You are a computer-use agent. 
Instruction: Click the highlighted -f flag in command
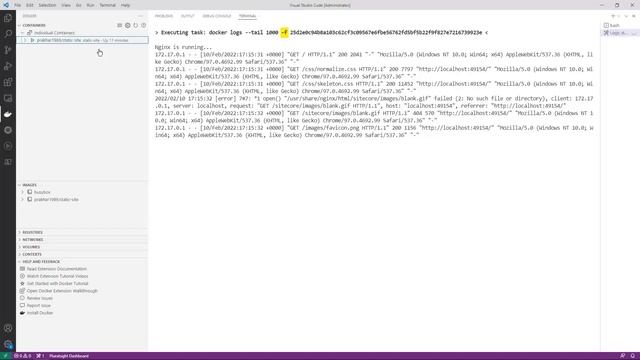click(x=284, y=32)
